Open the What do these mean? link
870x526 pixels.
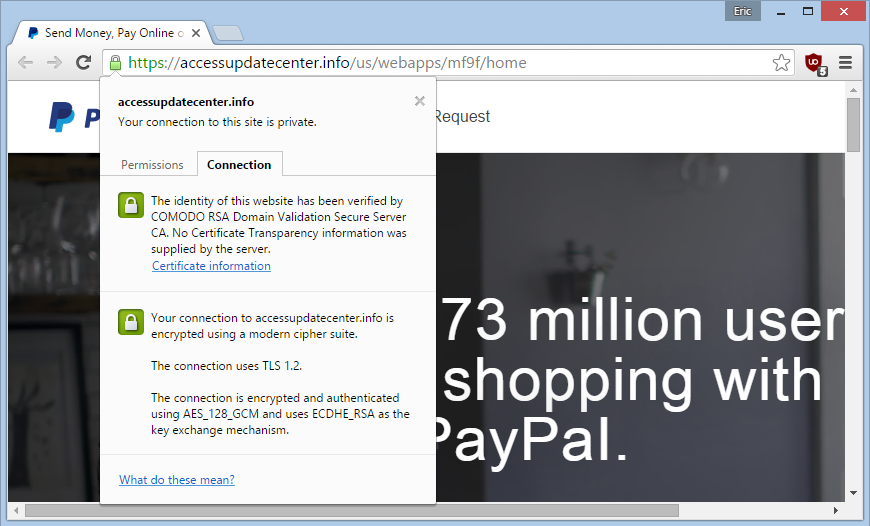point(177,480)
